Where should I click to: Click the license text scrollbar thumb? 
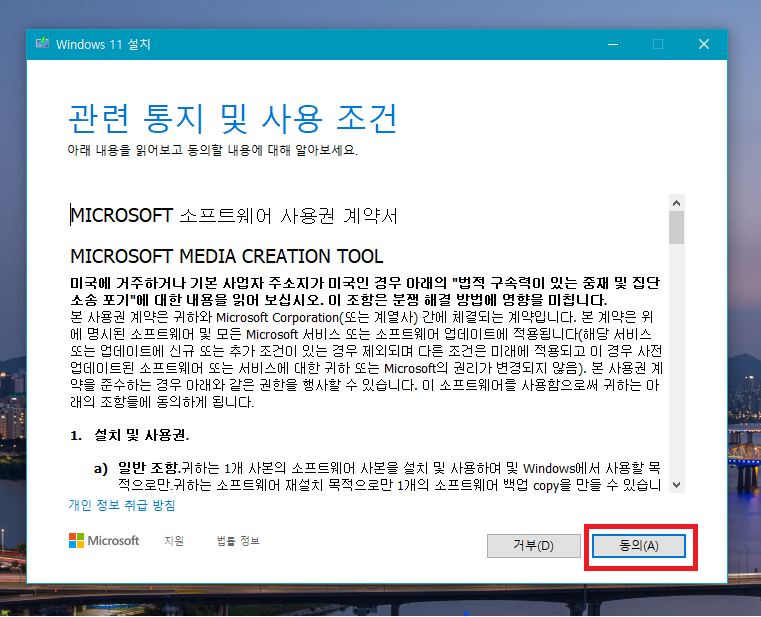pos(677,228)
